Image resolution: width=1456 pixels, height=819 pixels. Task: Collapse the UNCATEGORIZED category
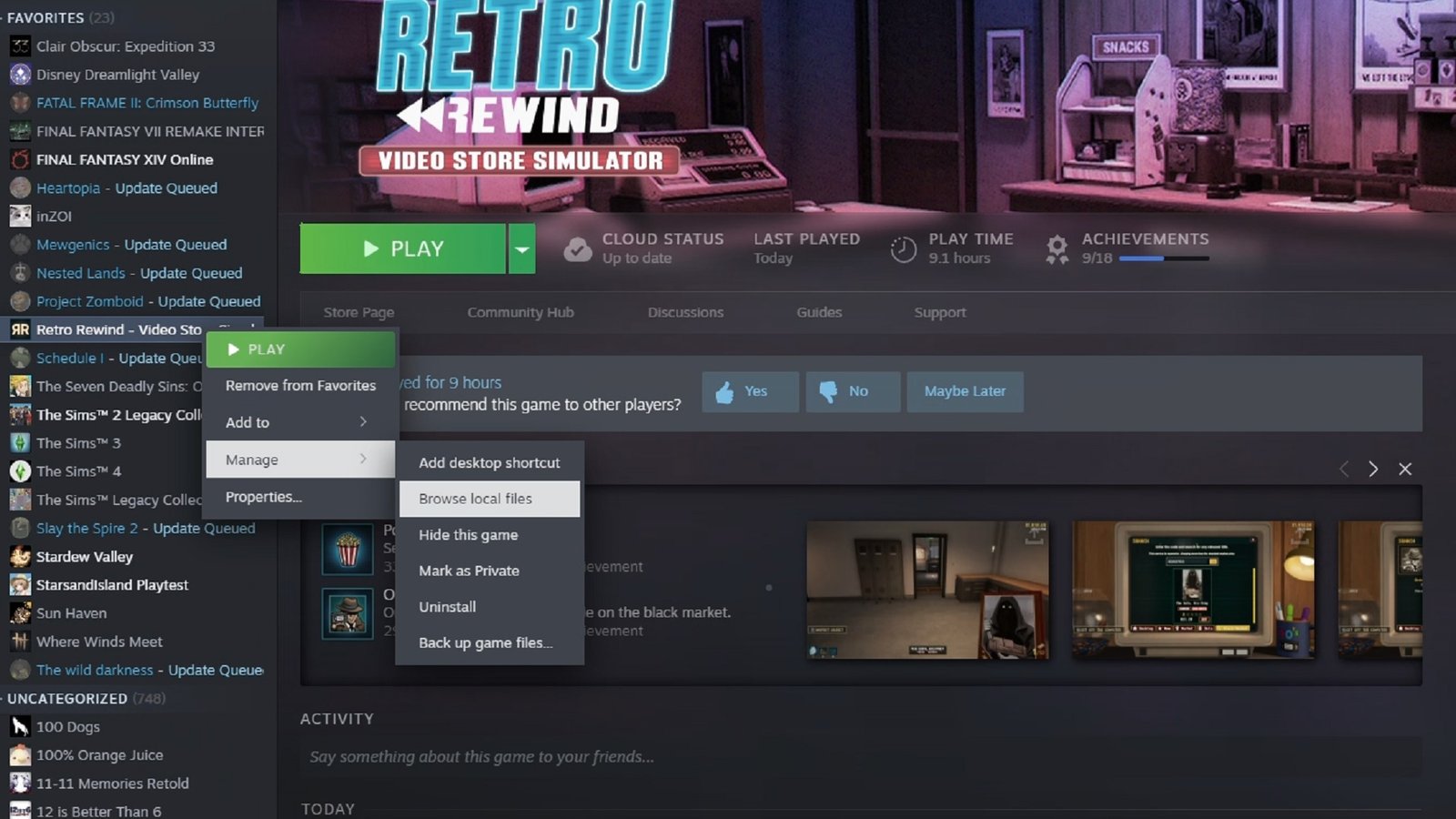point(84,698)
